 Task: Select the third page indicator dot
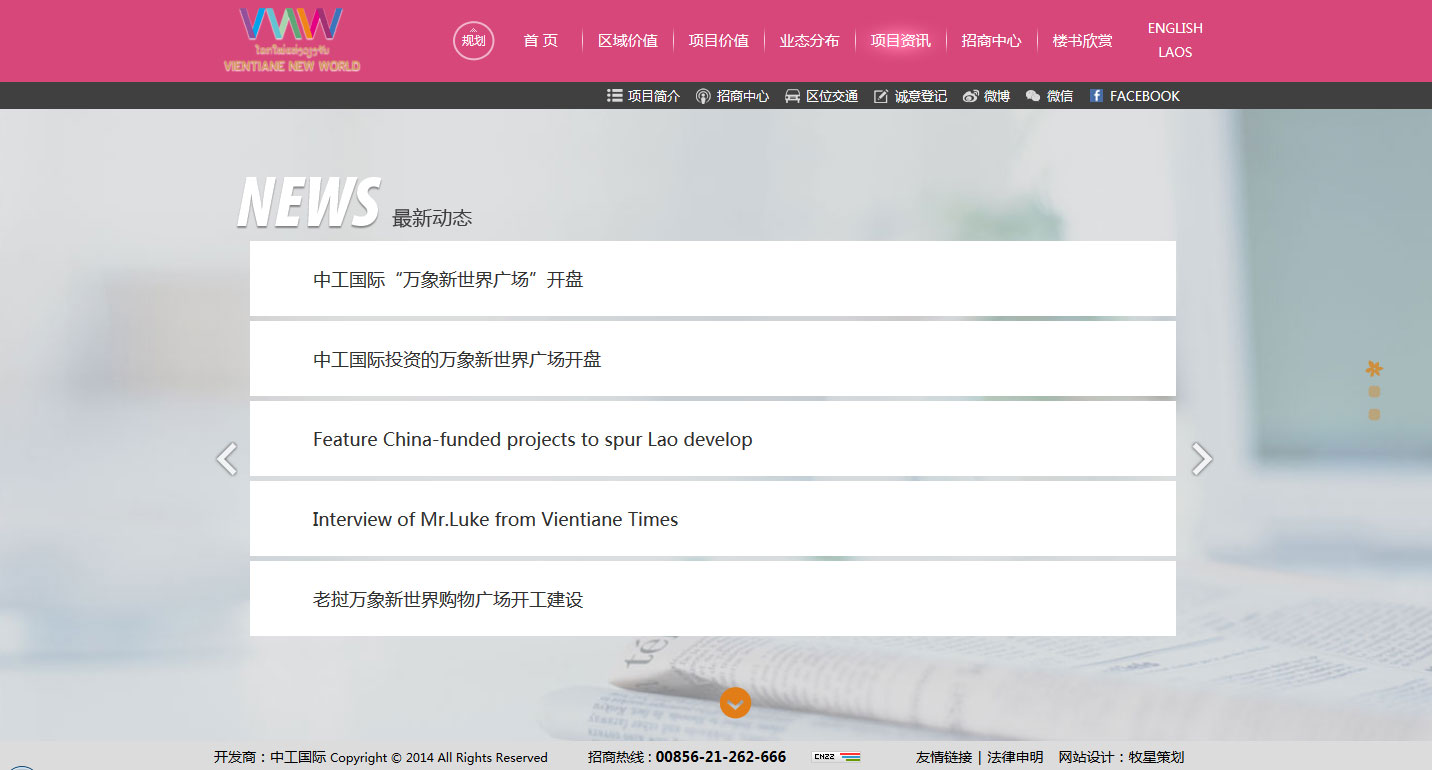click(x=1374, y=415)
